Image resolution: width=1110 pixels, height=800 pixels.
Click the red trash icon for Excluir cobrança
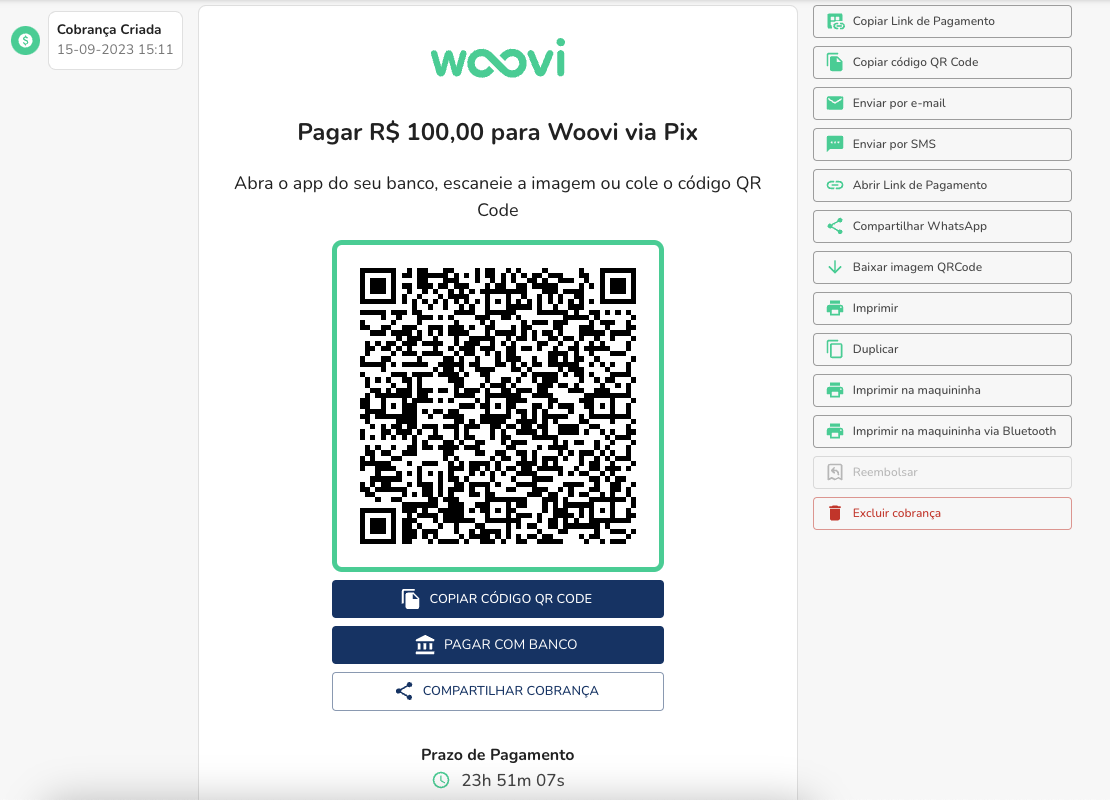[835, 513]
